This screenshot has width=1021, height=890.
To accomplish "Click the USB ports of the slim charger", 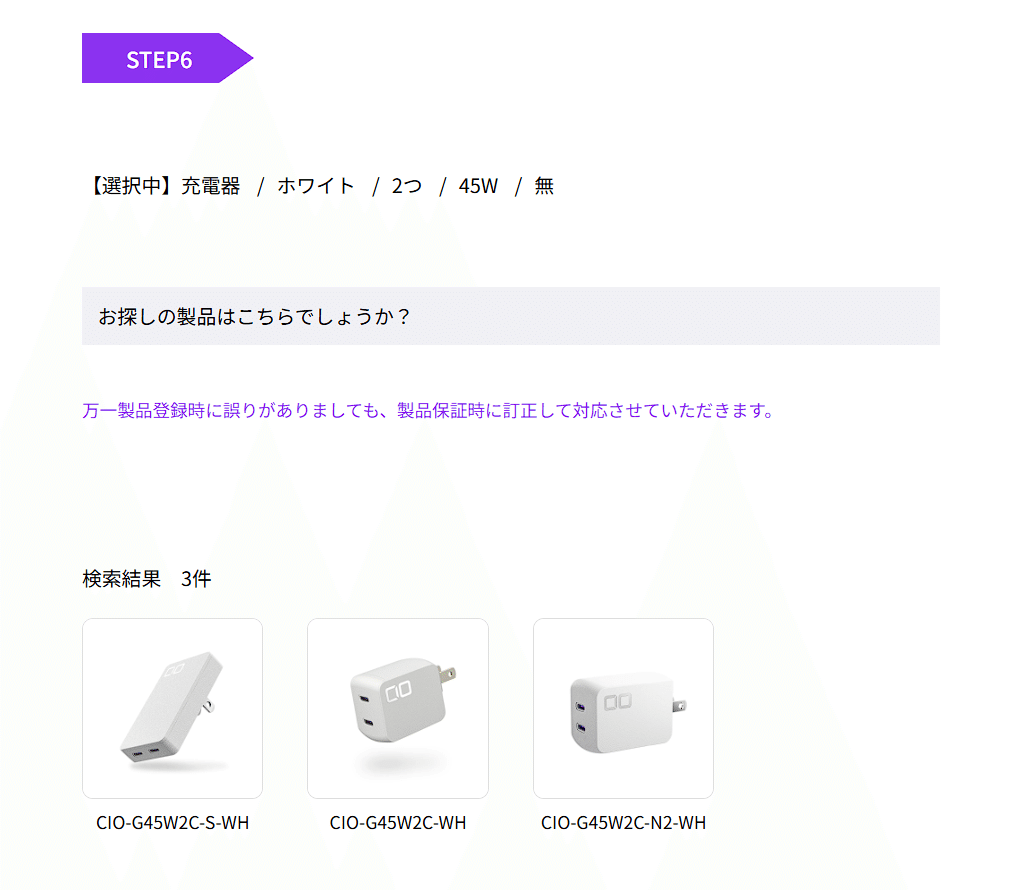I will pyautogui.click(x=146, y=753).
